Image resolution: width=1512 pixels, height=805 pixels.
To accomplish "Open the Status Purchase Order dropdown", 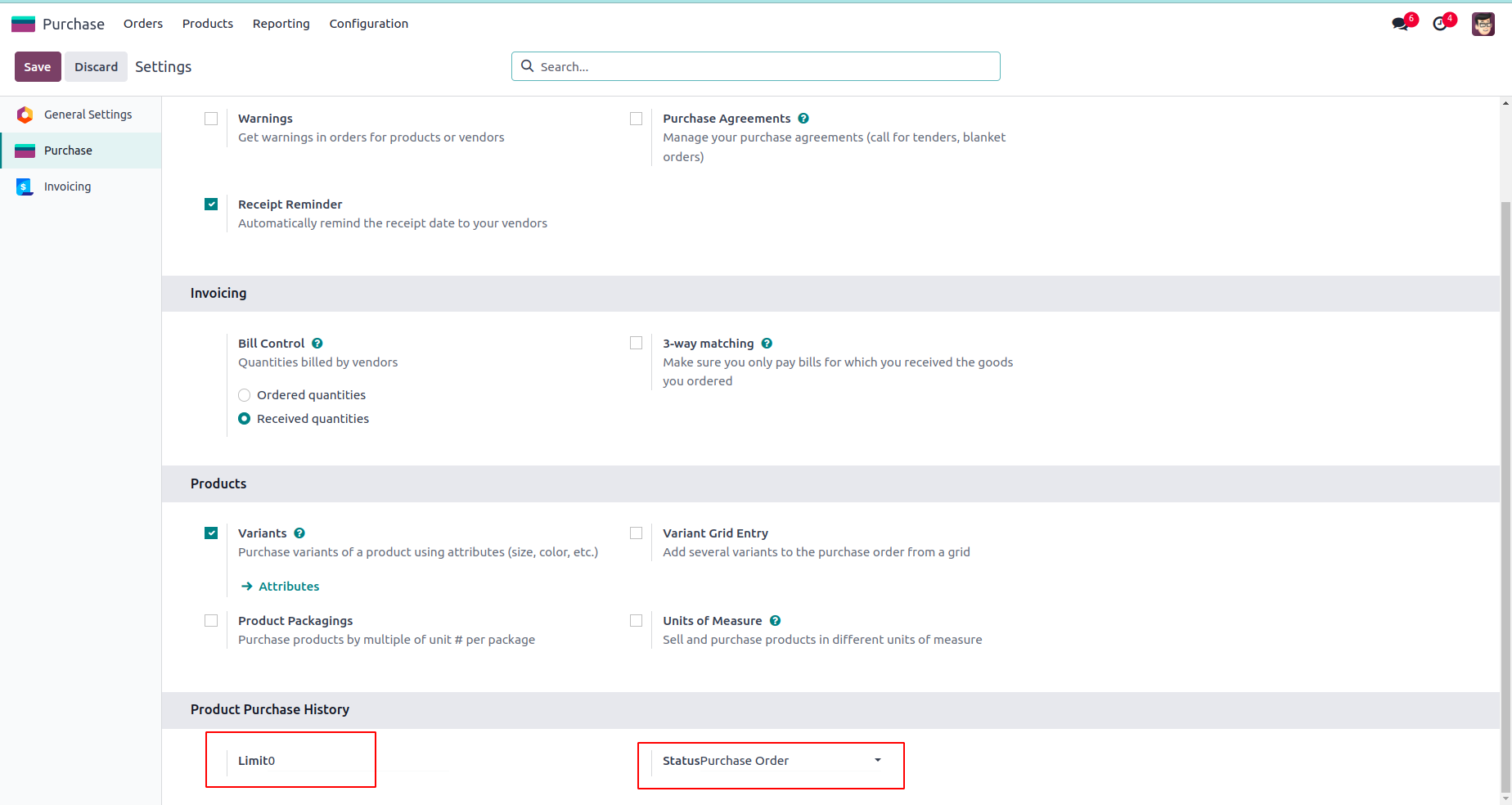I will point(792,761).
